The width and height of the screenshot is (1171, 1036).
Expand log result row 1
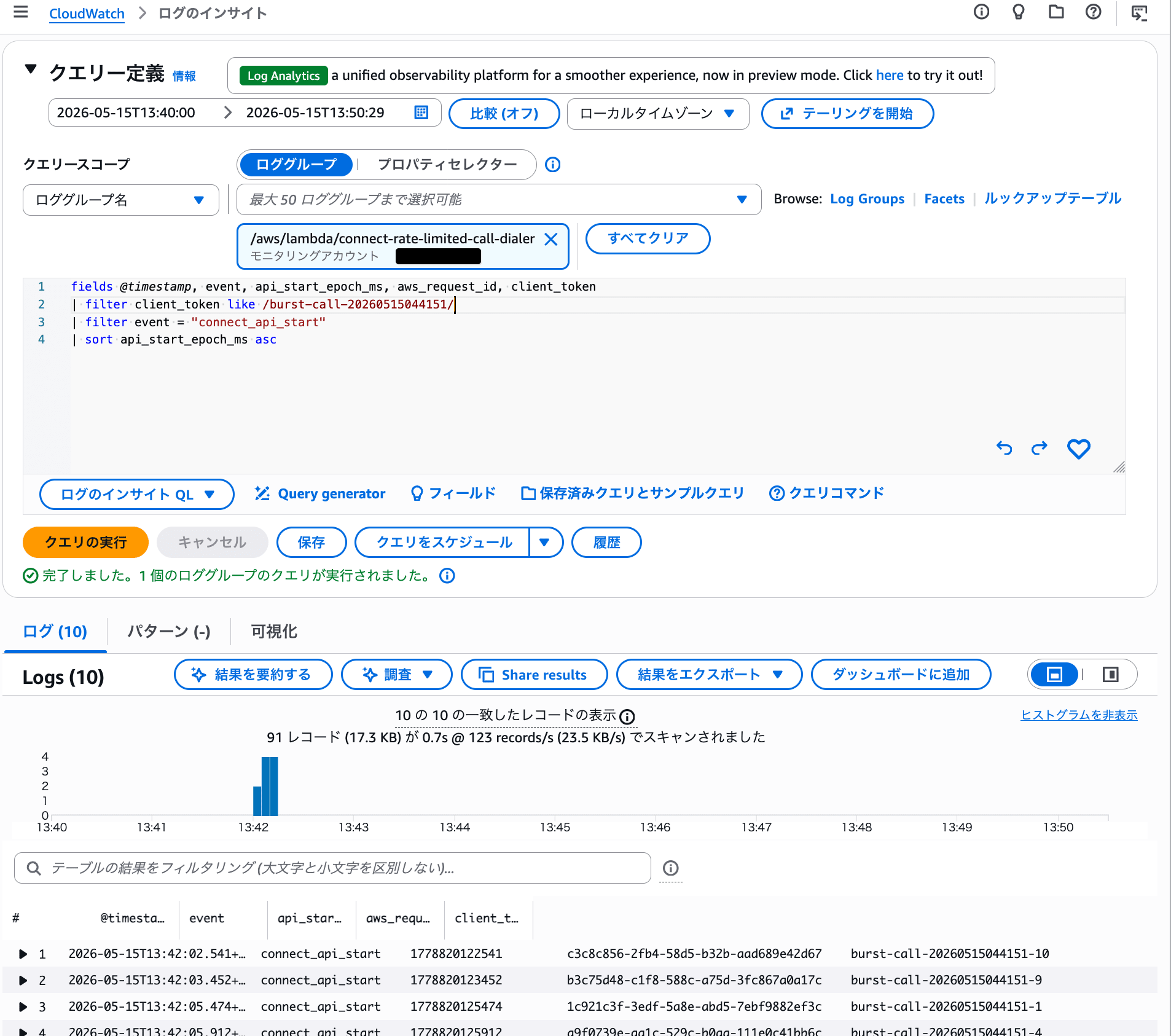click(x=23, y=954)
